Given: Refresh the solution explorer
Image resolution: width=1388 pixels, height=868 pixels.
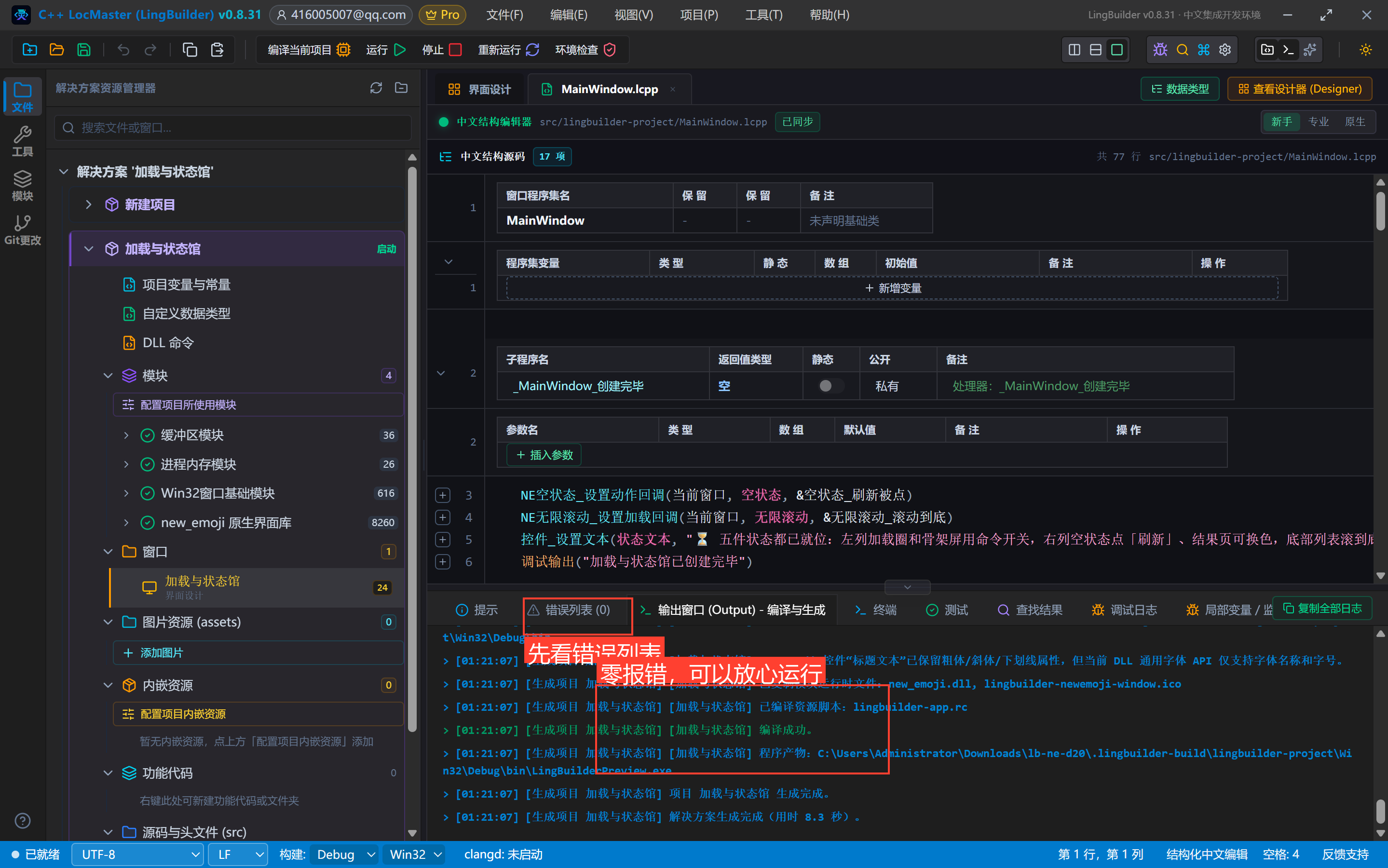Looking at the screenshot, I should (x=376, y=88).
